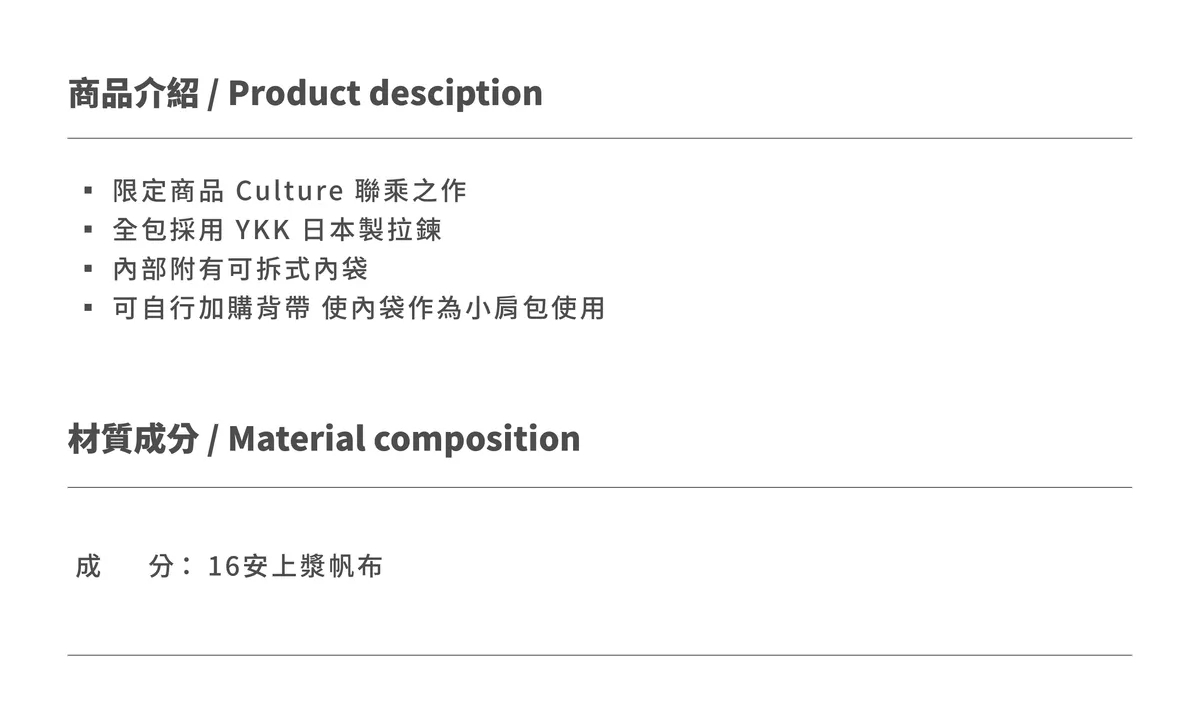Click the 內部附有可拆式內袋 line
This screenshot has width=1200, height=704.
tap(240, 269)
